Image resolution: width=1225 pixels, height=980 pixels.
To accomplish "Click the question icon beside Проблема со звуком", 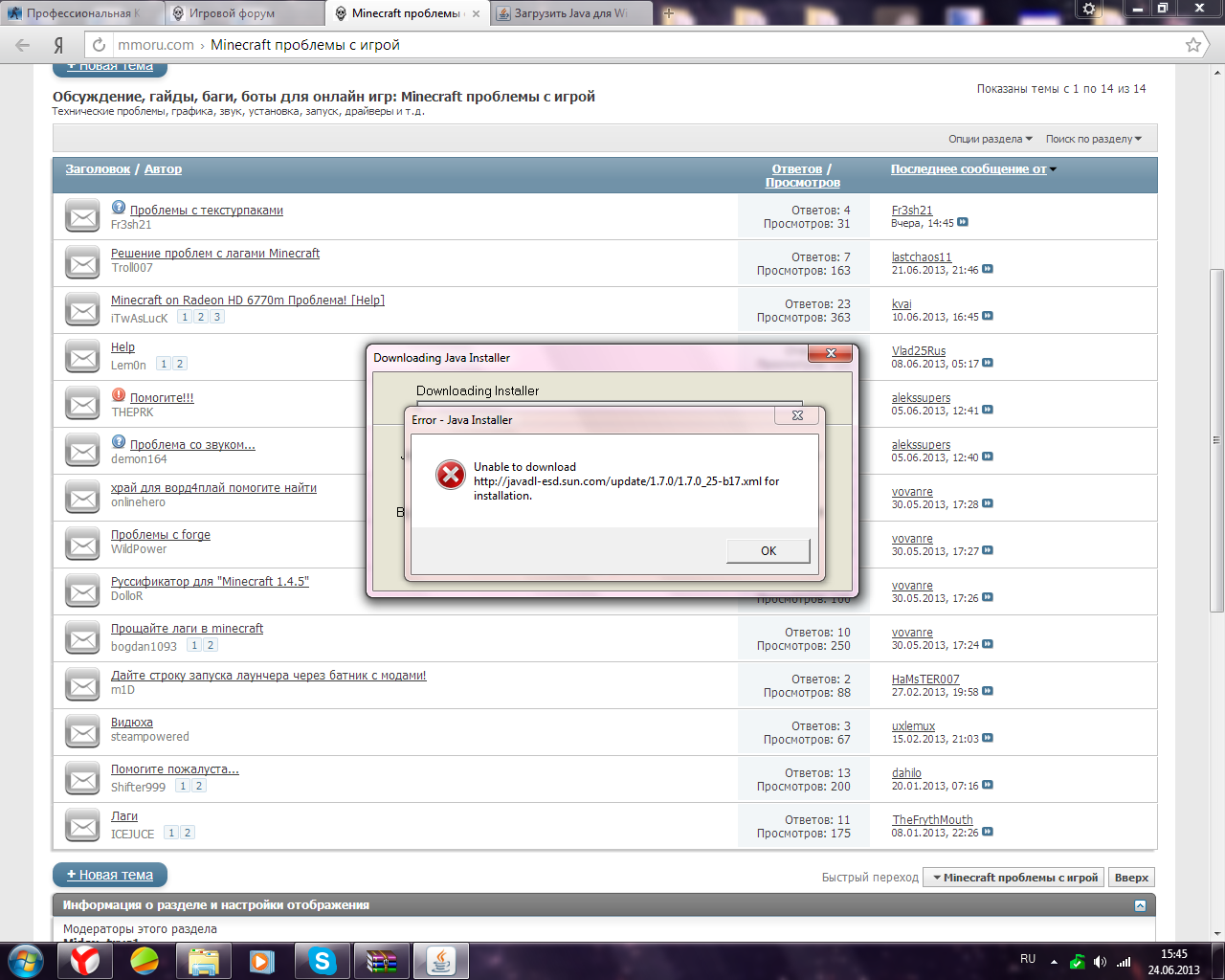I will tap(119, 442).
